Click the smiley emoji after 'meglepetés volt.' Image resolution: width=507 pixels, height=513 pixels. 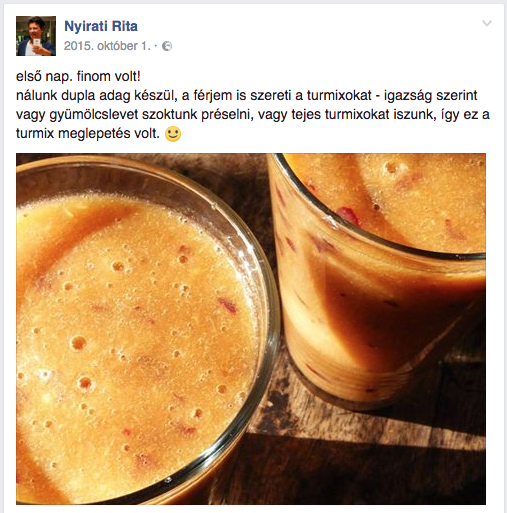[173, 134]
